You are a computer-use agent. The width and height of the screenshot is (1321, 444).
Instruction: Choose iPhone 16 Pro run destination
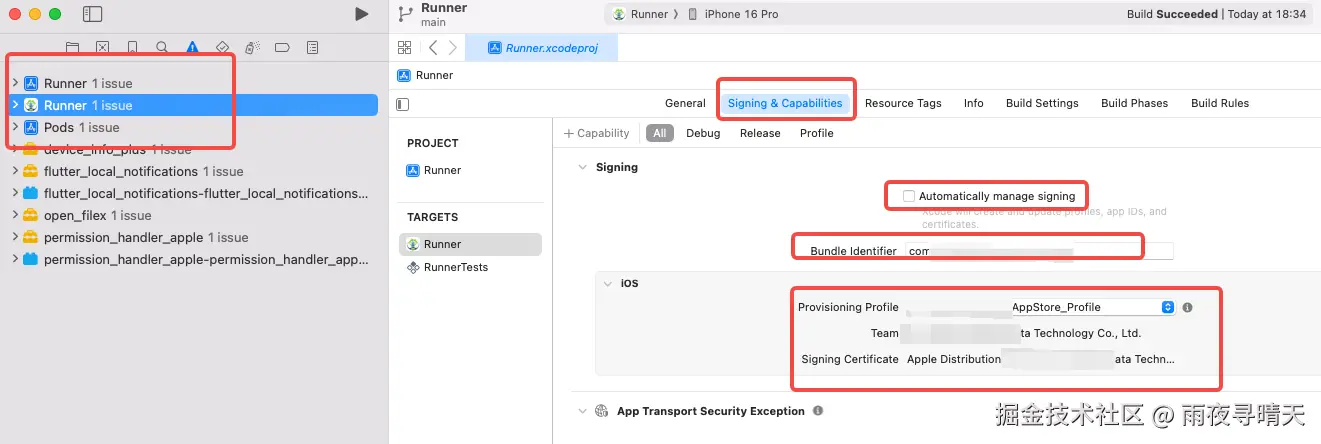[740, 14]
